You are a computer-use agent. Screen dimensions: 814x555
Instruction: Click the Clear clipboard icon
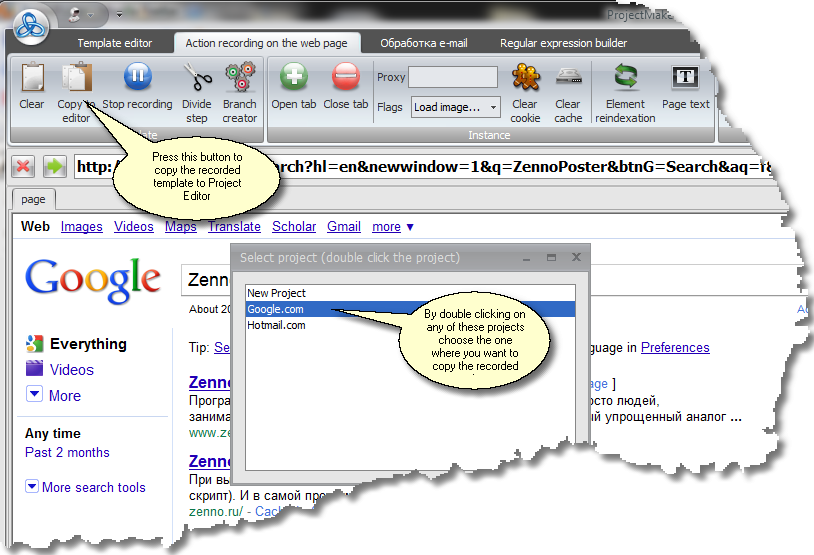[32, 79]
